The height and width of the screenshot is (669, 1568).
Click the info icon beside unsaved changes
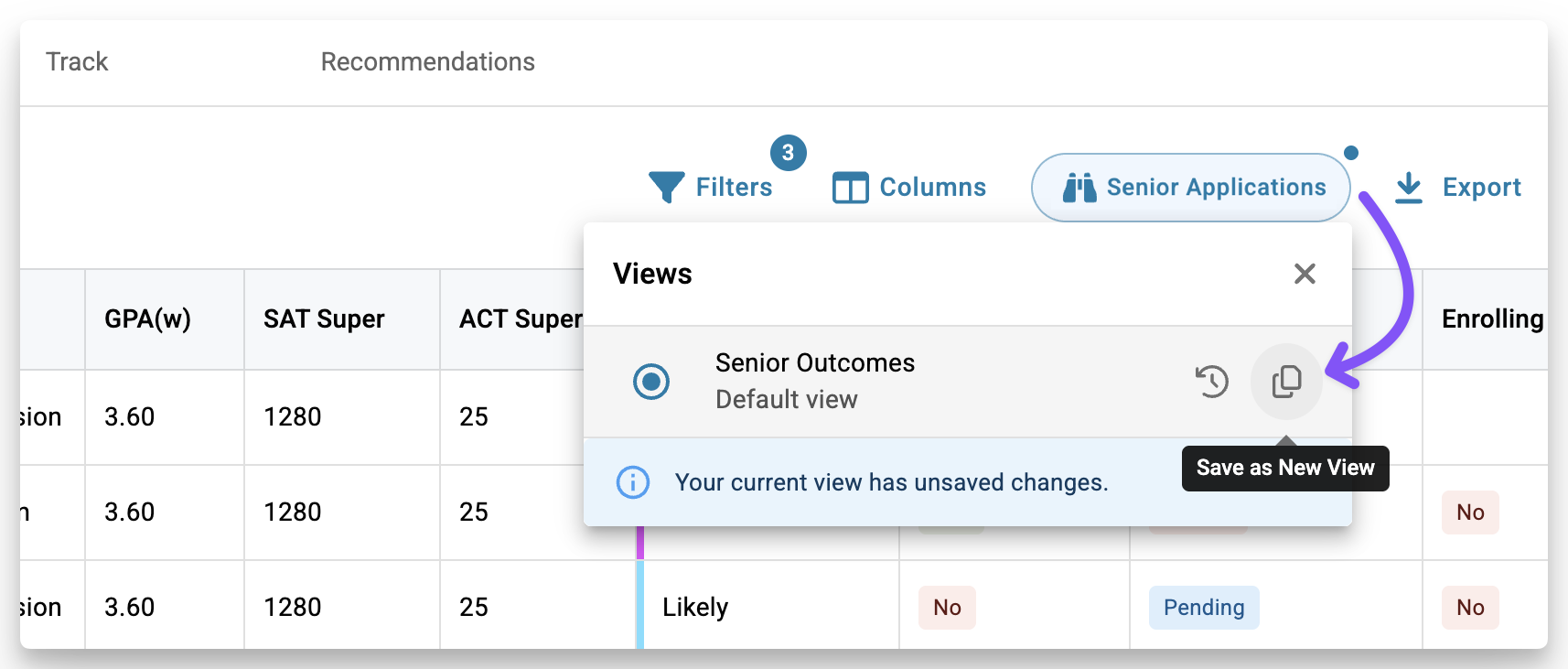click(x=633, y=481)
